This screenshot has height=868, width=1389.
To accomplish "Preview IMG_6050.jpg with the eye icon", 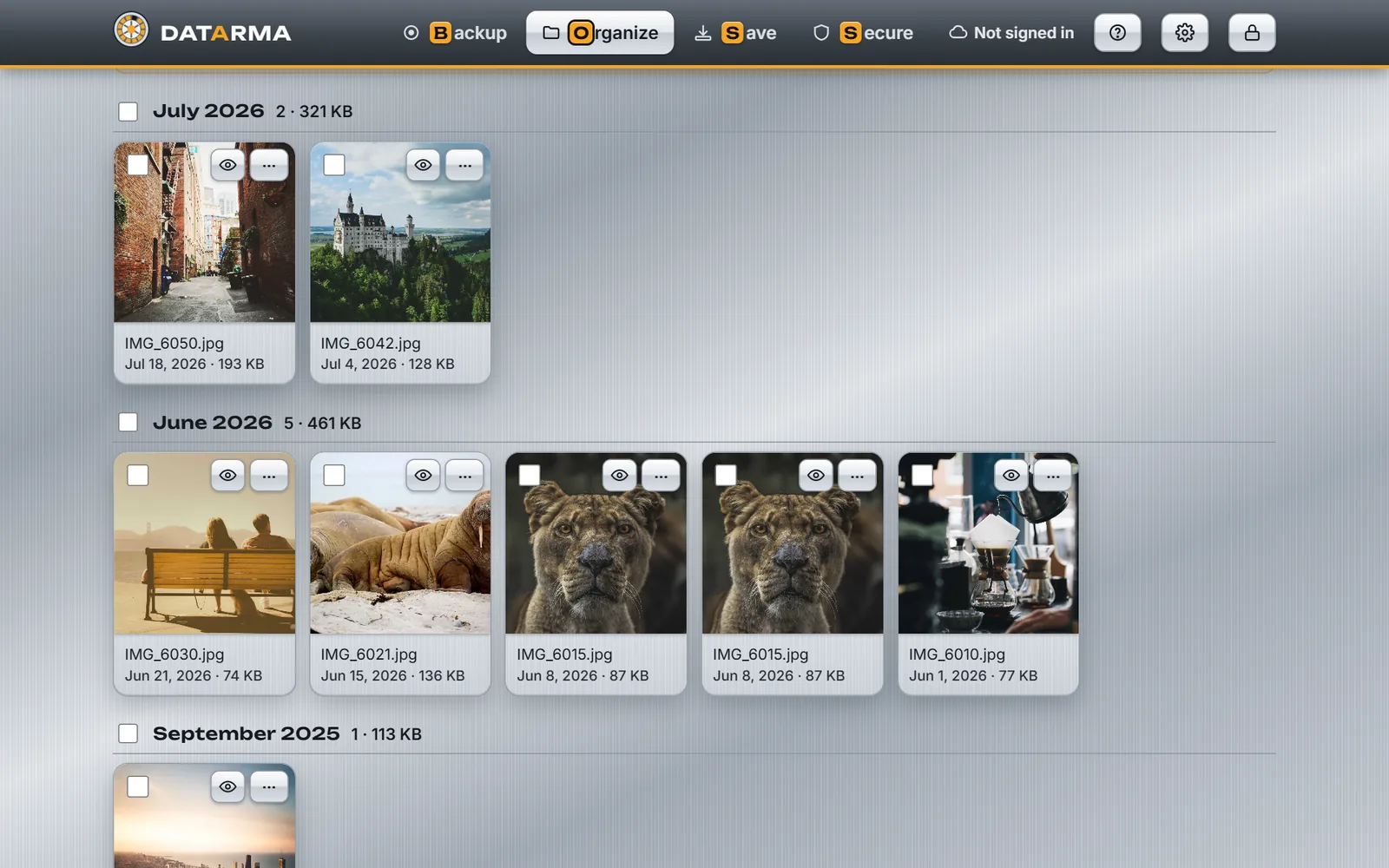I will [227, 165].
